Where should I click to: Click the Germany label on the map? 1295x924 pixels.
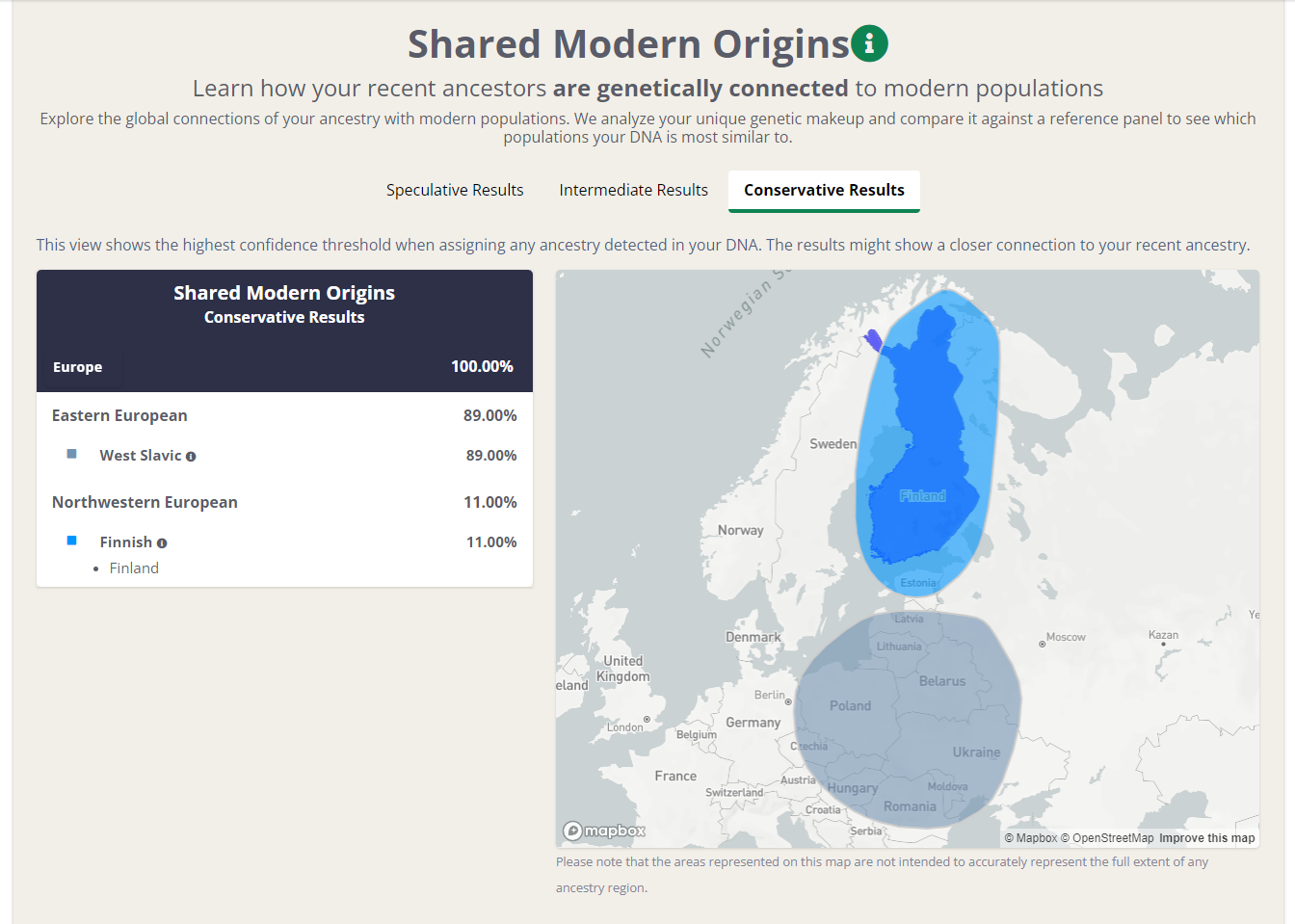(753, 723)
